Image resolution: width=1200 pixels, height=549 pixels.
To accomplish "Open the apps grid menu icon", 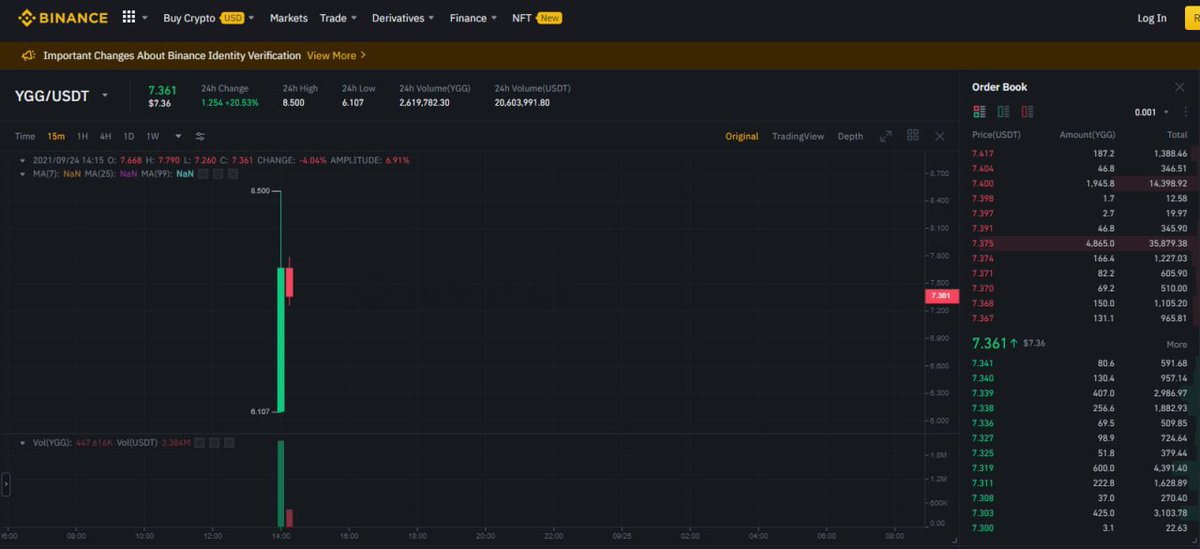I will (129, 17).
